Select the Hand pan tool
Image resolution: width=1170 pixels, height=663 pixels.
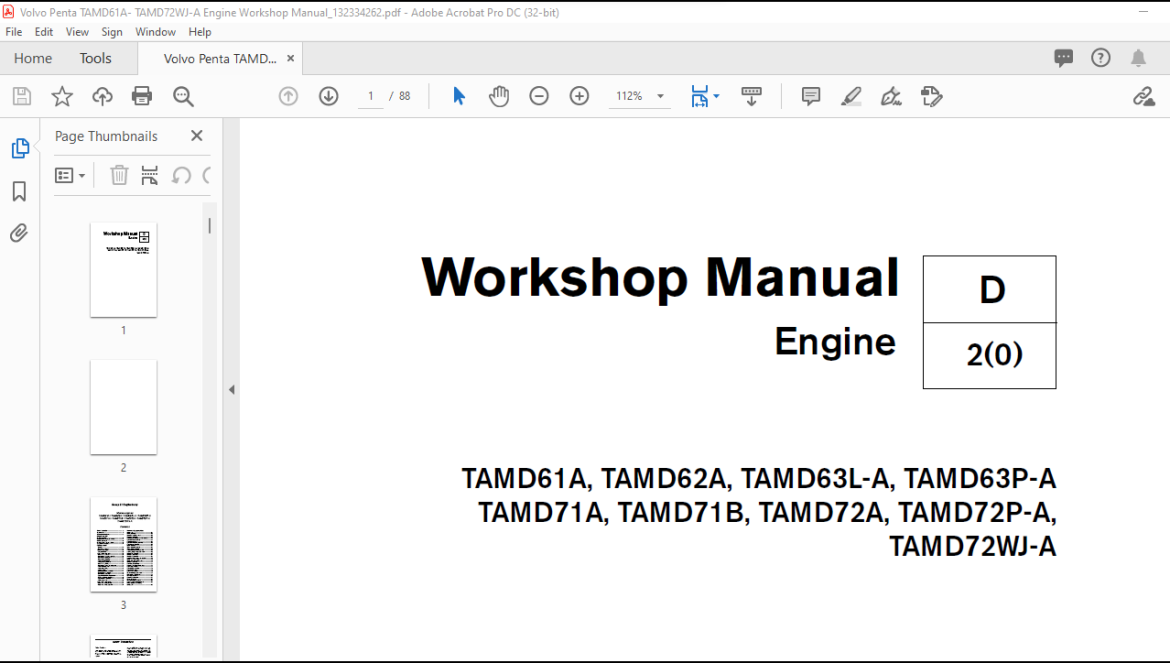pos(498,96)
